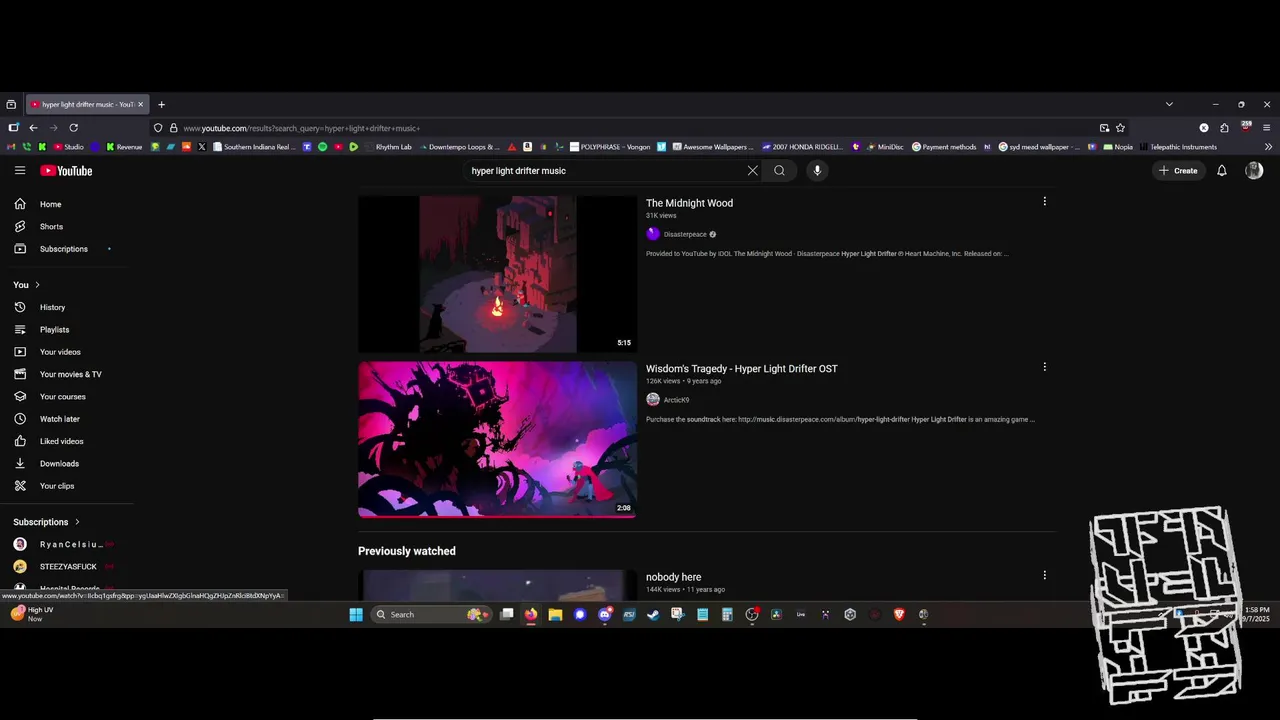Show more bookmarks overflow chevron
Viewport: 1280px width, 720px height.
[1268, 147]
